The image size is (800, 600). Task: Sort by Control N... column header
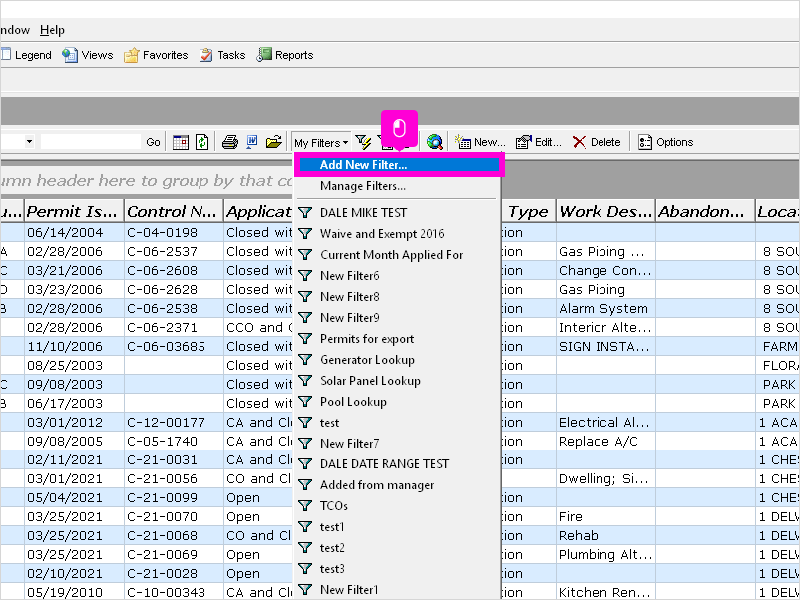click(173, 211)
